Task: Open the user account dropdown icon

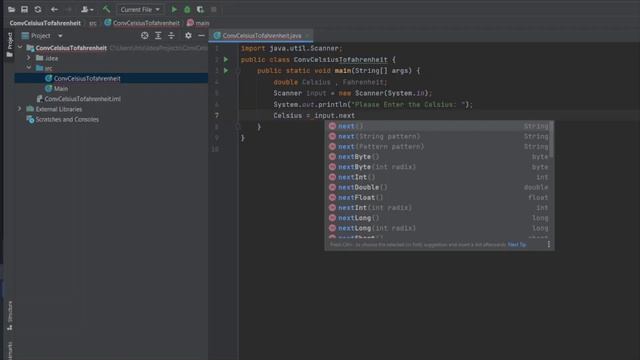Action: [87, 9]
